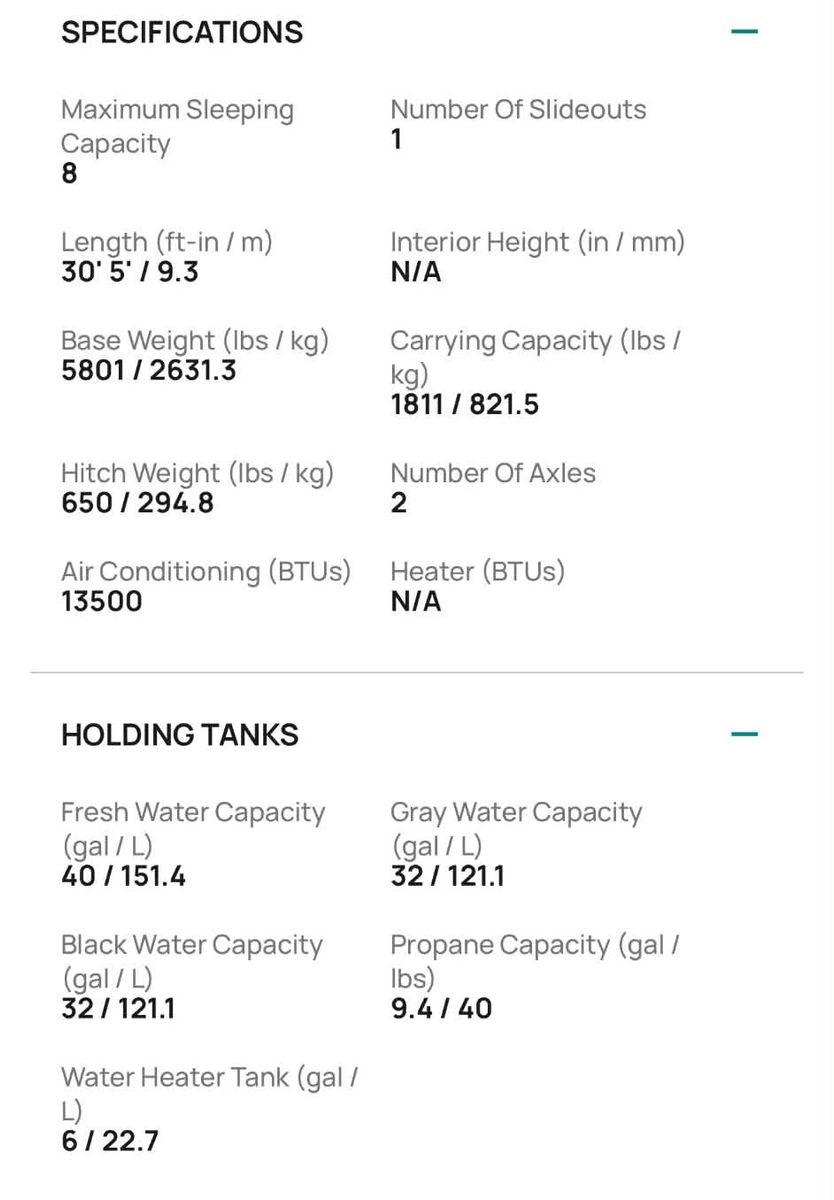Viewport: 834px width, 1200px height.
Task: Click the Maximum Sleeping Capacity label
Action: (x=178, y=127)
